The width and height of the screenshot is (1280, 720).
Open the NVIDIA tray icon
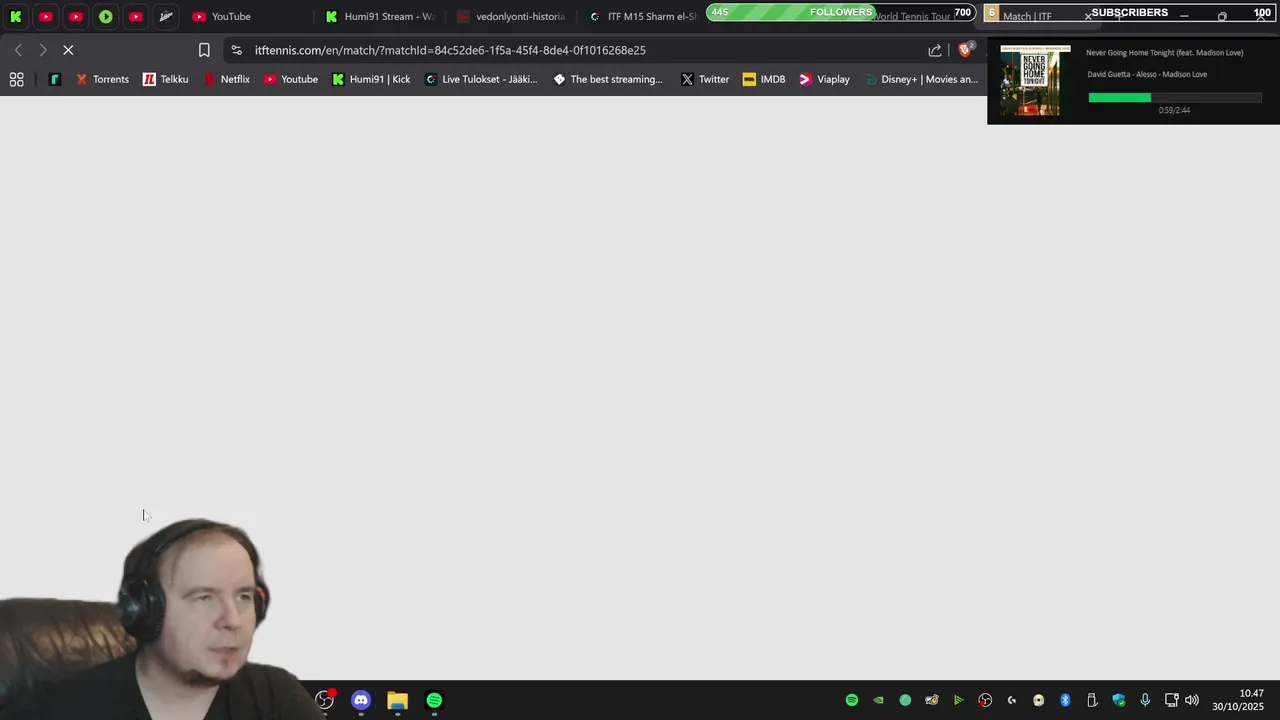click(879, 700)
